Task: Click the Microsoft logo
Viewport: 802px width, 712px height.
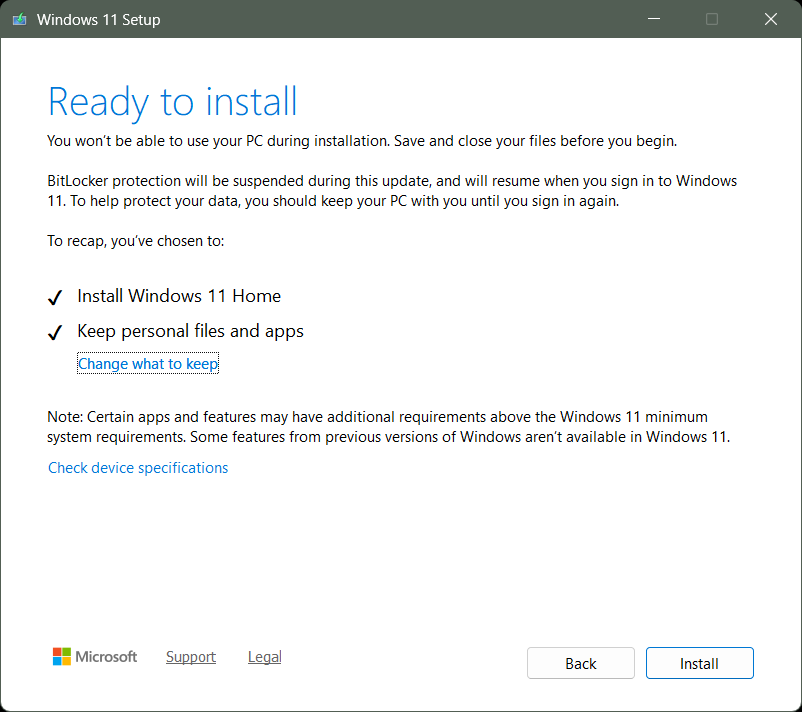Action: click(x=95, y=656)
